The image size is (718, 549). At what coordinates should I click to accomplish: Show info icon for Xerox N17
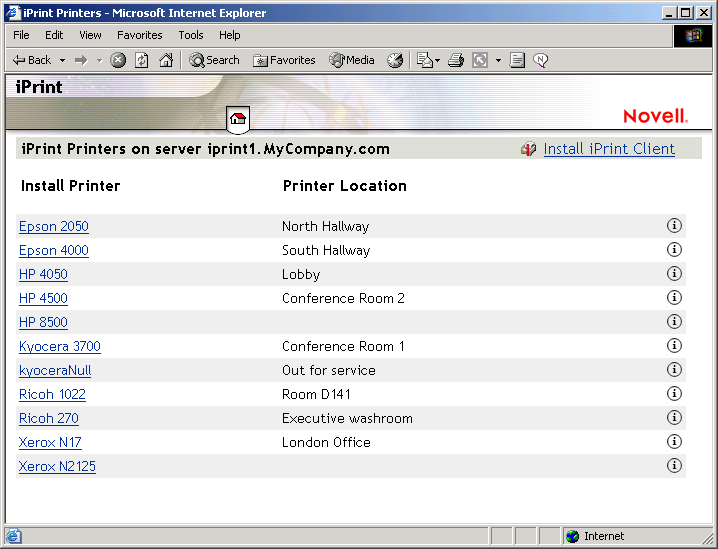[x=674, y=441]
